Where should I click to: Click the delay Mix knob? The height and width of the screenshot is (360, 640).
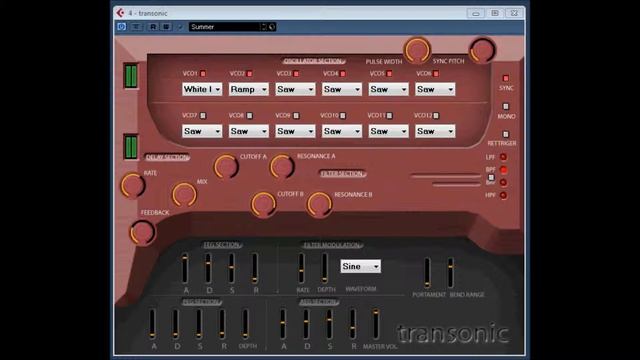coord(184,195)
